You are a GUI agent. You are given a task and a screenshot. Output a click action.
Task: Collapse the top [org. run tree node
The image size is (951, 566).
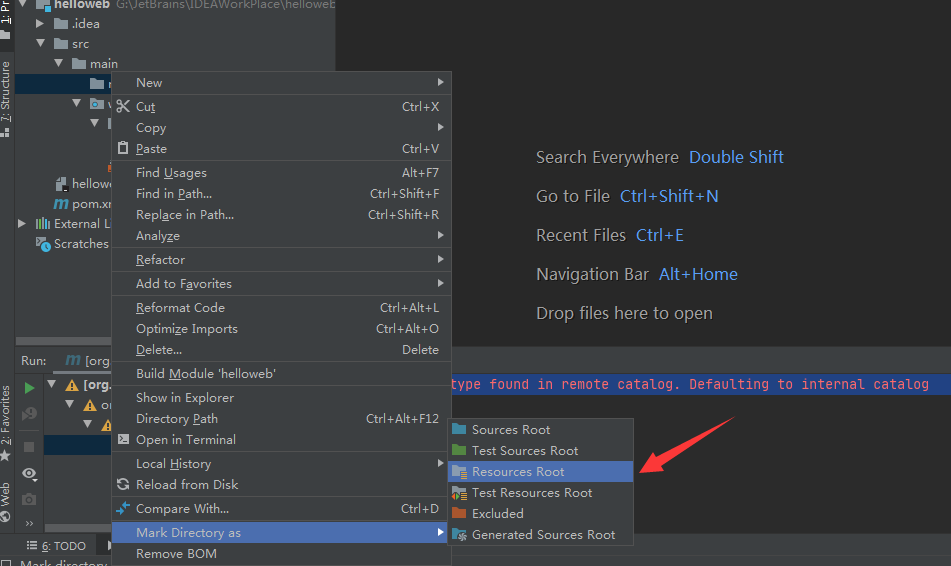(52, 384)
